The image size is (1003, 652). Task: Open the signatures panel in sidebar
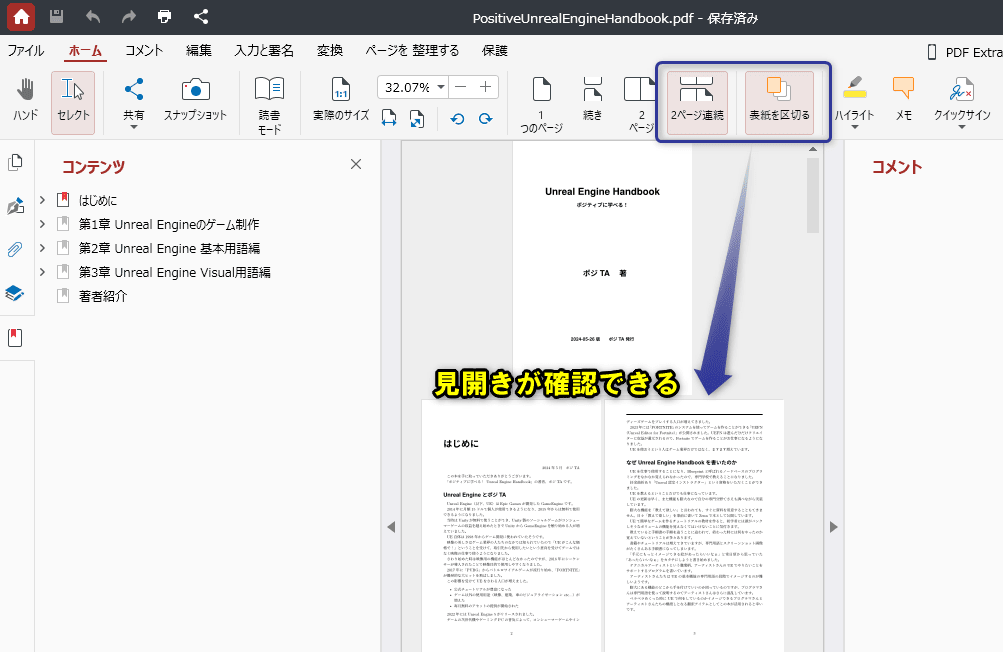[x=15, y=206]
